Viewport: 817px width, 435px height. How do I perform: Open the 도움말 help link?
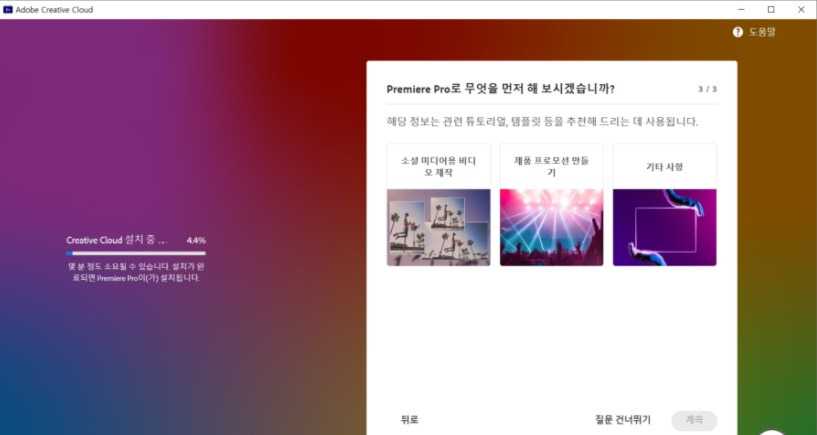tap(762, 32)
